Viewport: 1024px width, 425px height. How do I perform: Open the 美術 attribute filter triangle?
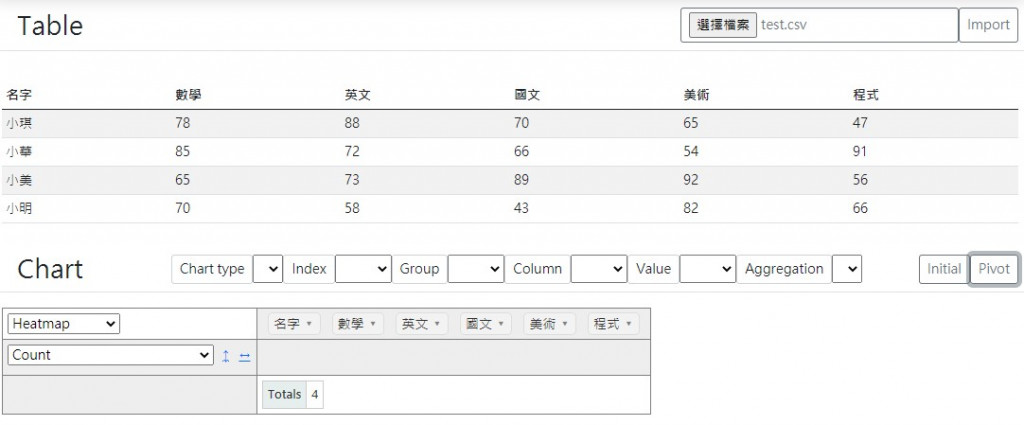tap(565, 324)
